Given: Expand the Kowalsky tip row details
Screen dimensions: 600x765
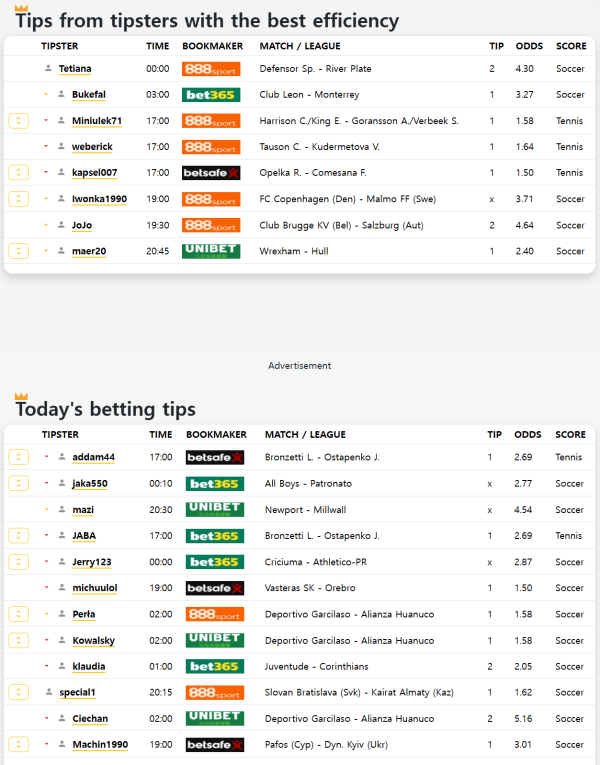Looking at the screenshot, I should pos(18,640).
